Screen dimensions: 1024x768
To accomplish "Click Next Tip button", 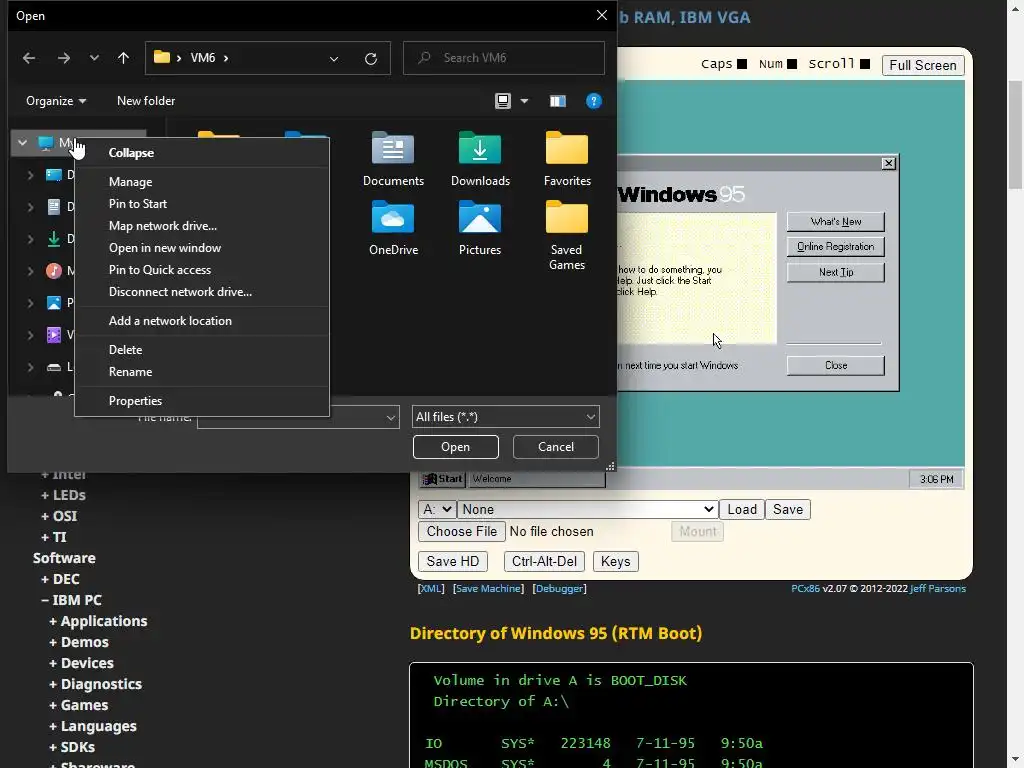I will (x=835, y=272).
